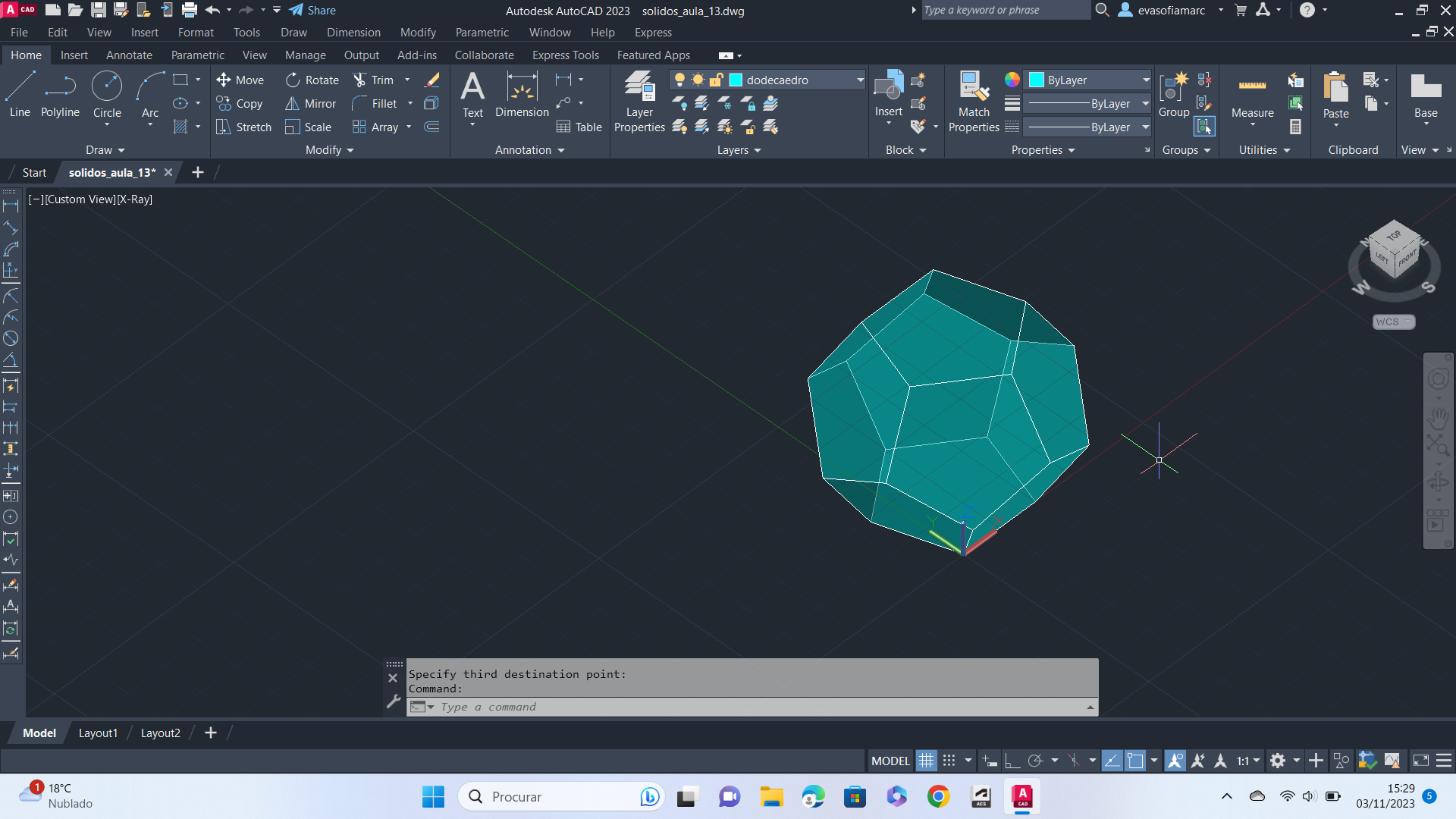
Task: Click the Custom View viewport label
Action: point(81,199)
